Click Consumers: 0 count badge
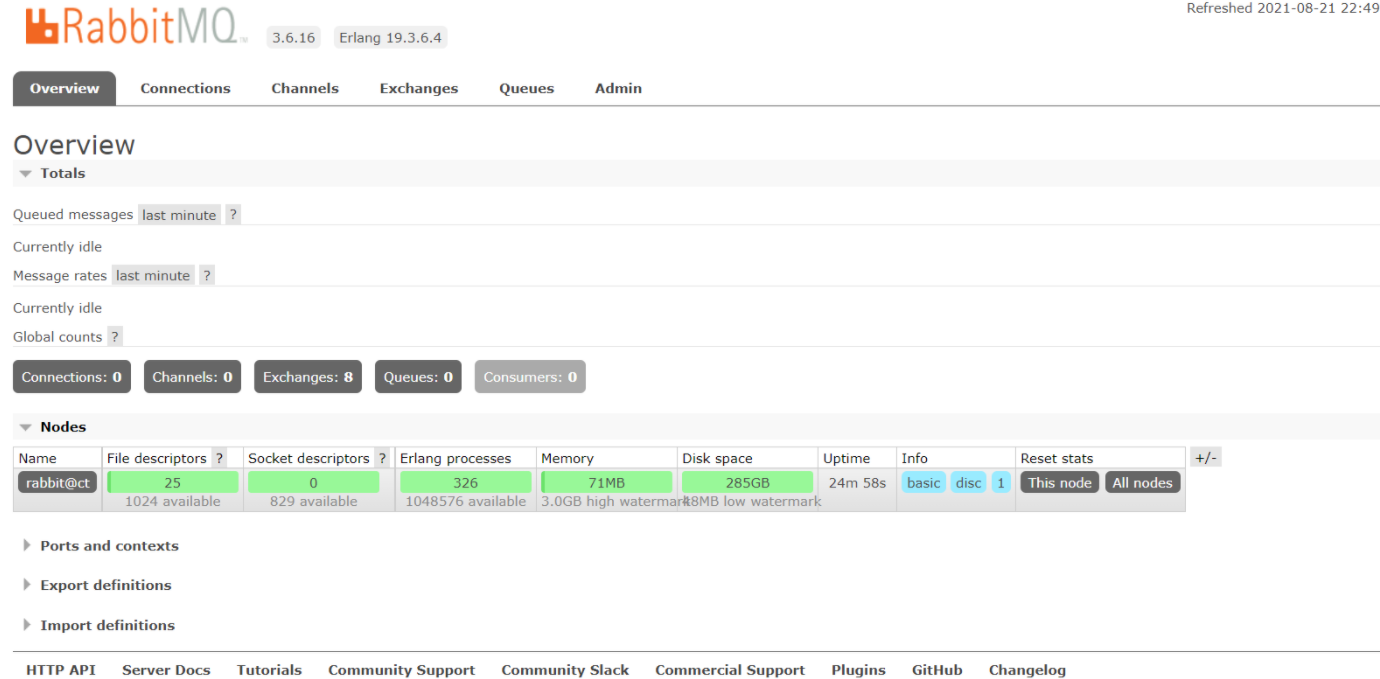The height and width of the screenshot is (679, 1380). coord(530,377)
